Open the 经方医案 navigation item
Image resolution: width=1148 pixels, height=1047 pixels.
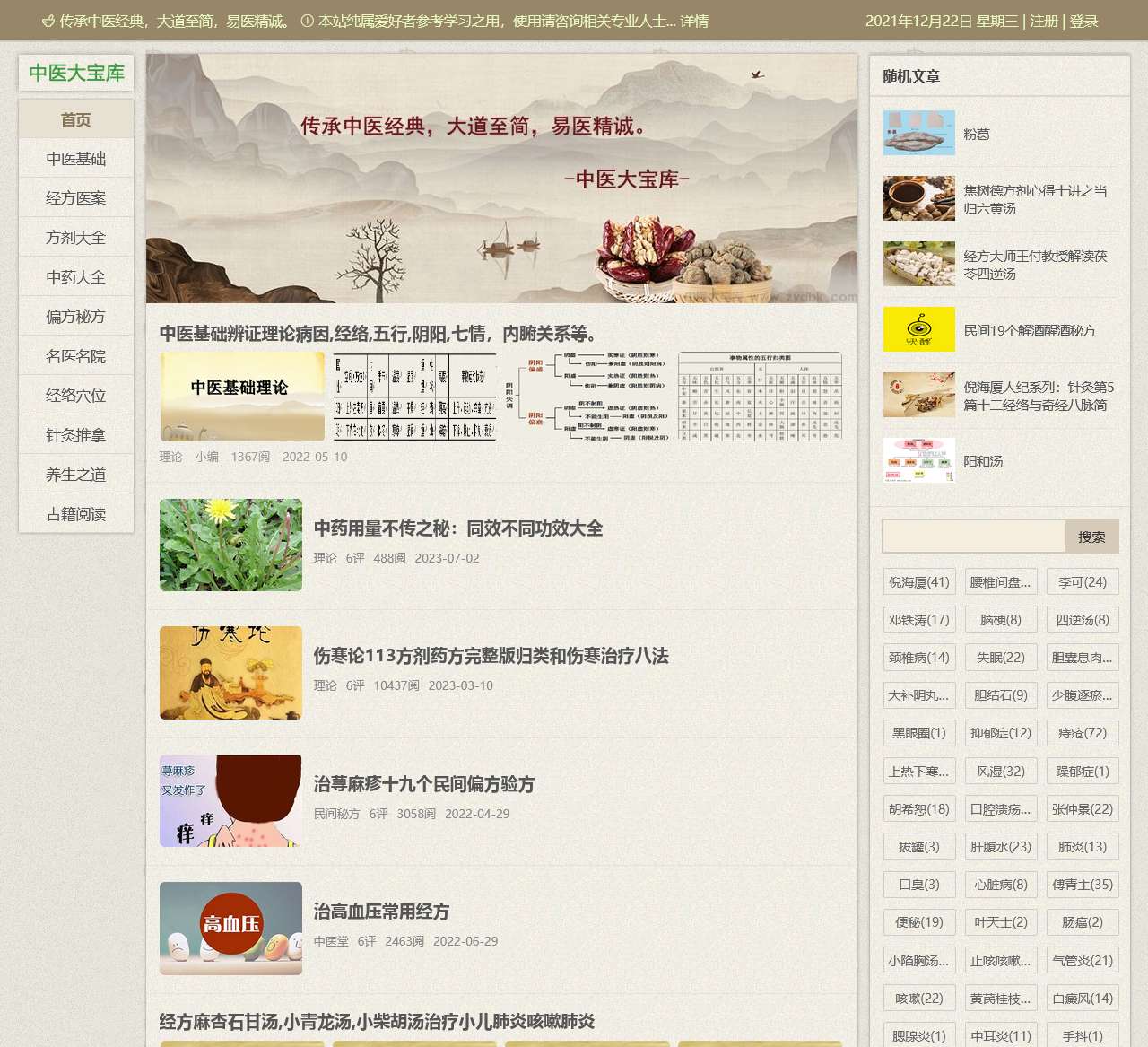[x=75, y=197]
